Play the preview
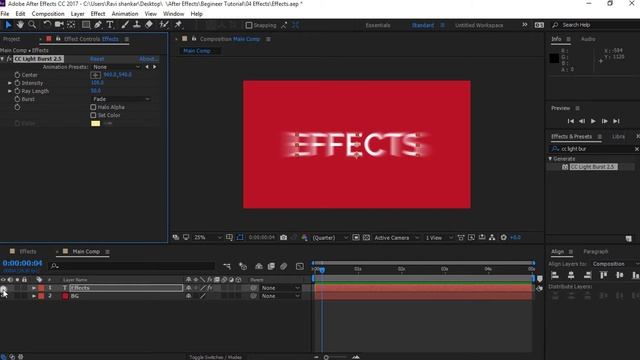The width and height of the screenshot is (640, 360). 593,121
